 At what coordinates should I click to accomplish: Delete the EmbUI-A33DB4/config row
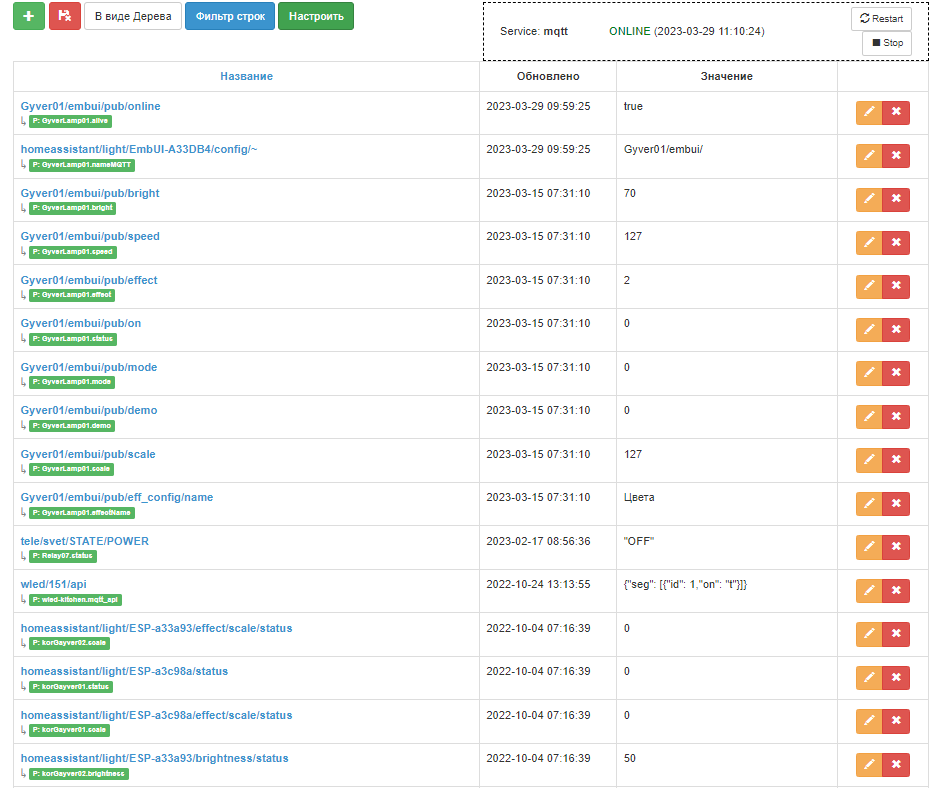pos(896,156)
